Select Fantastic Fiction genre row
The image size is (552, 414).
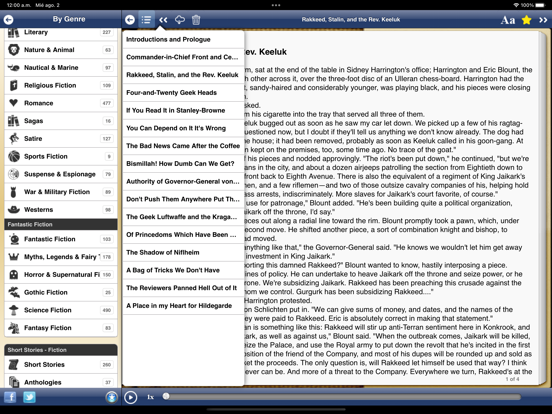(61, 239)
